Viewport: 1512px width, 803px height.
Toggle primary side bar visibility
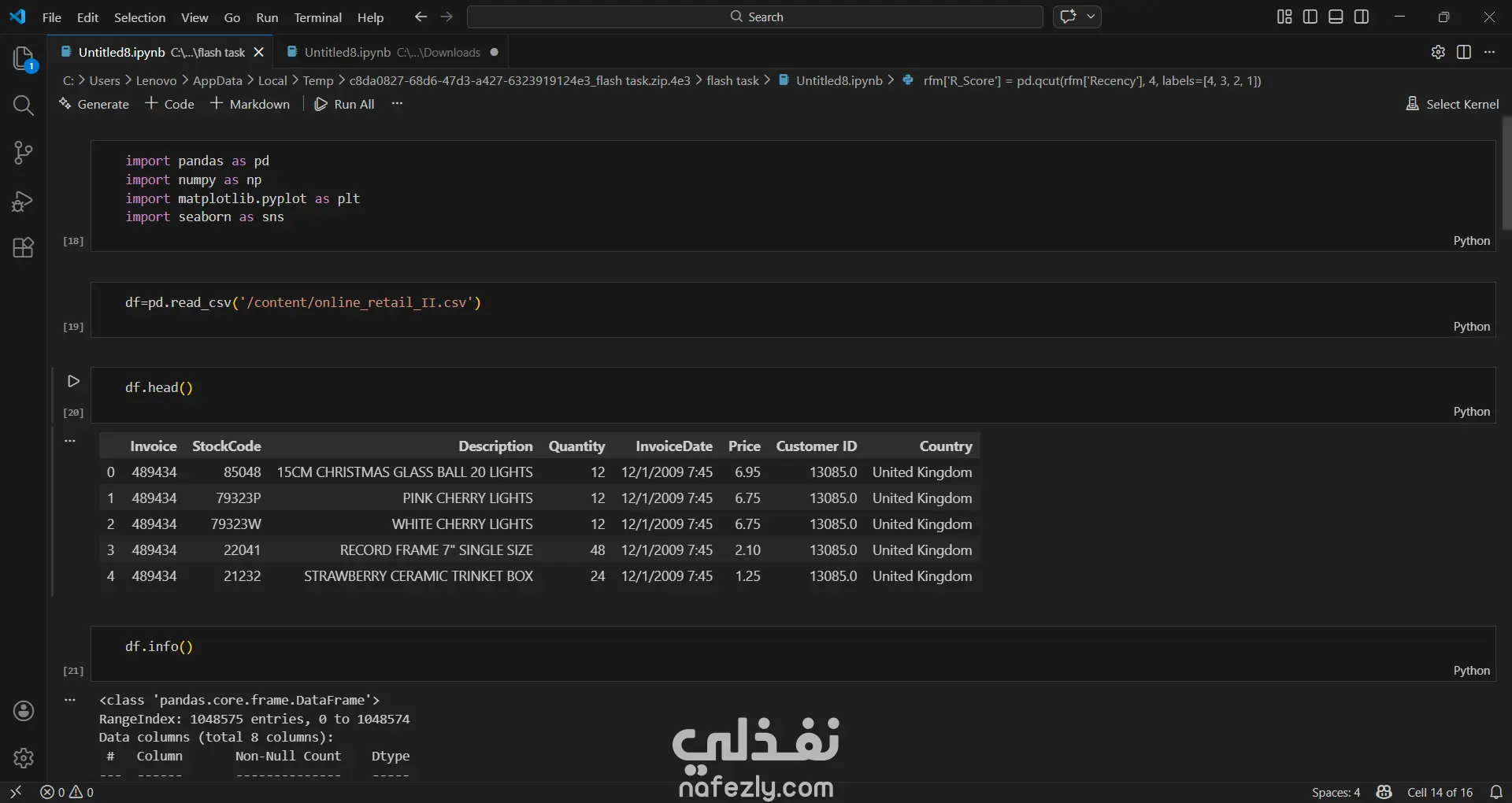click(x=1310, y=17)
